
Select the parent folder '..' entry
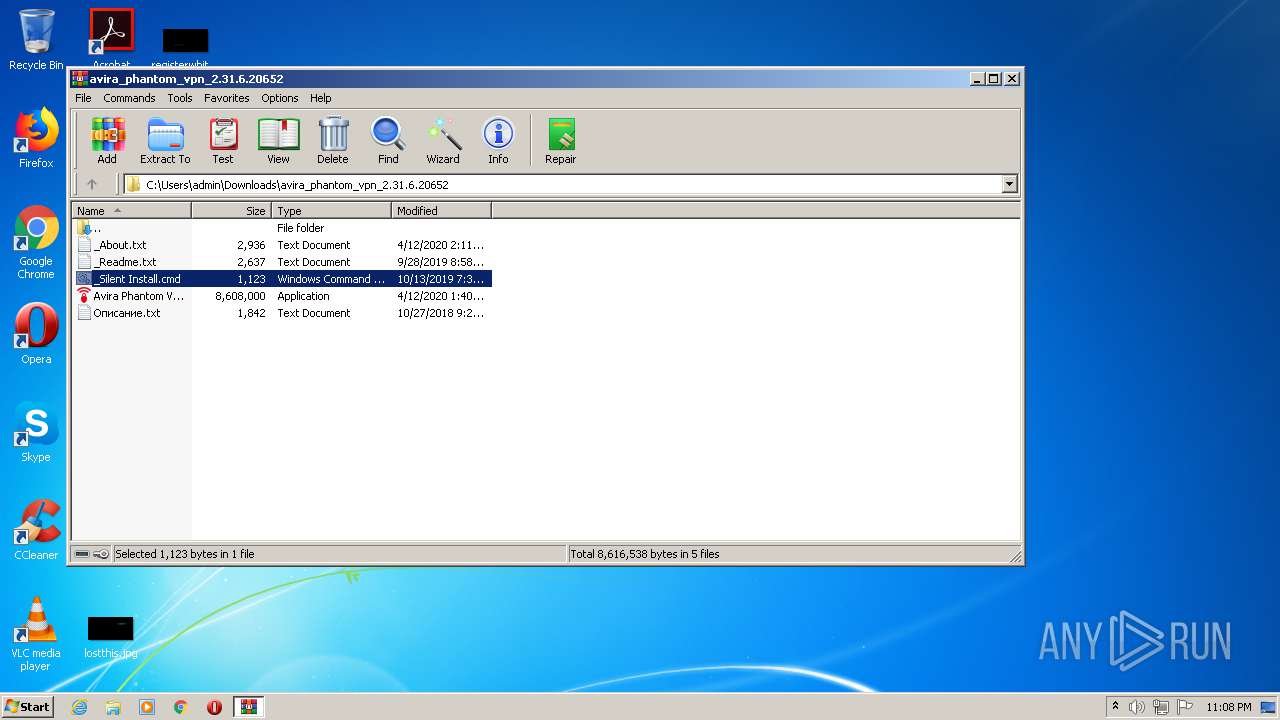point(282,228)
